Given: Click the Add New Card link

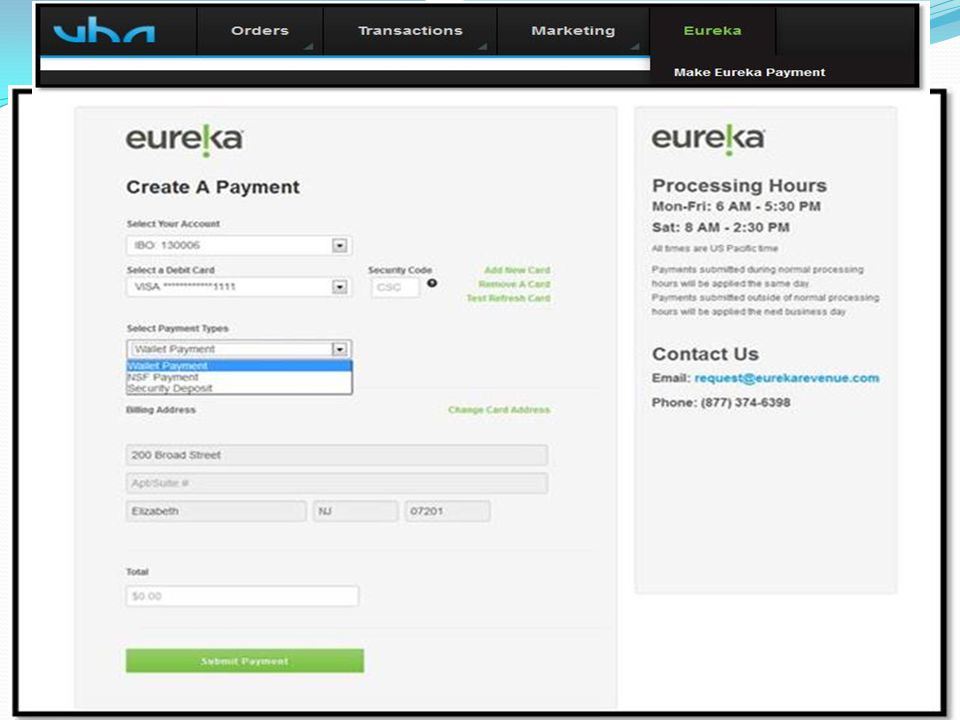Looking at the screenshot, I should tap(517, 270).
